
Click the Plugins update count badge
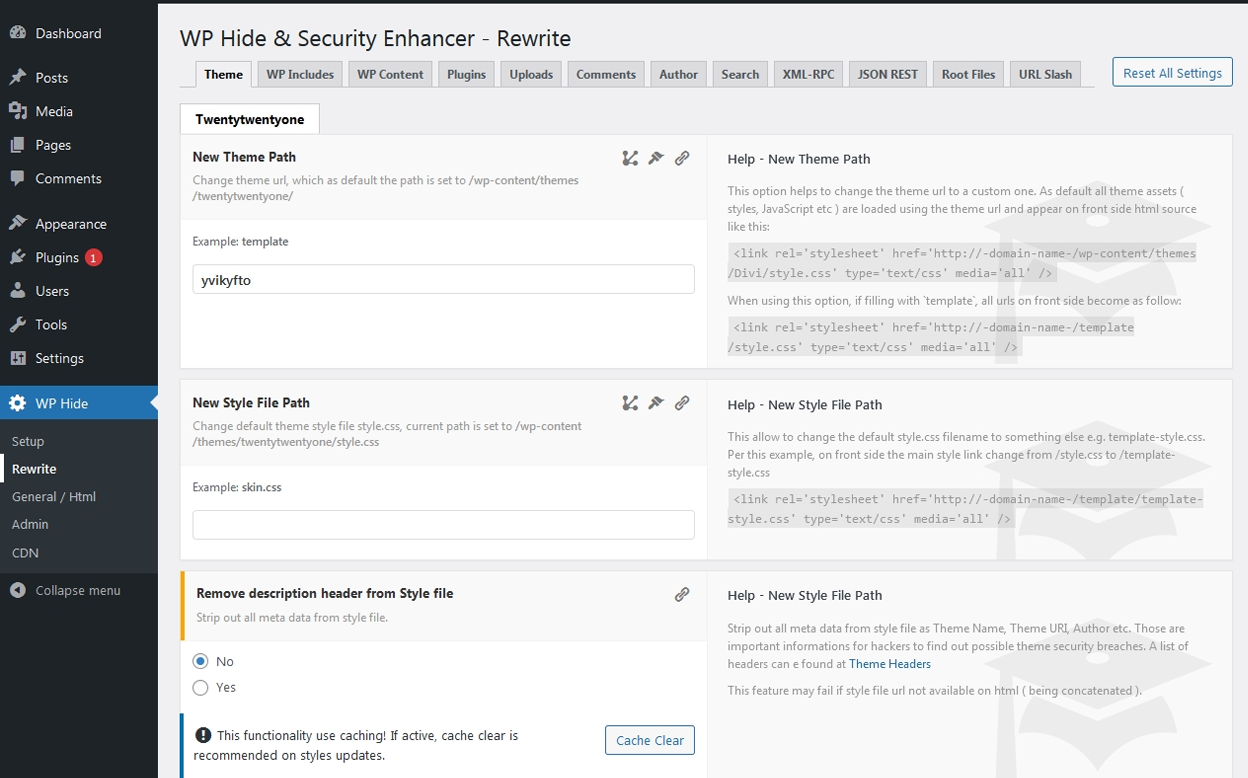(93, 257)
